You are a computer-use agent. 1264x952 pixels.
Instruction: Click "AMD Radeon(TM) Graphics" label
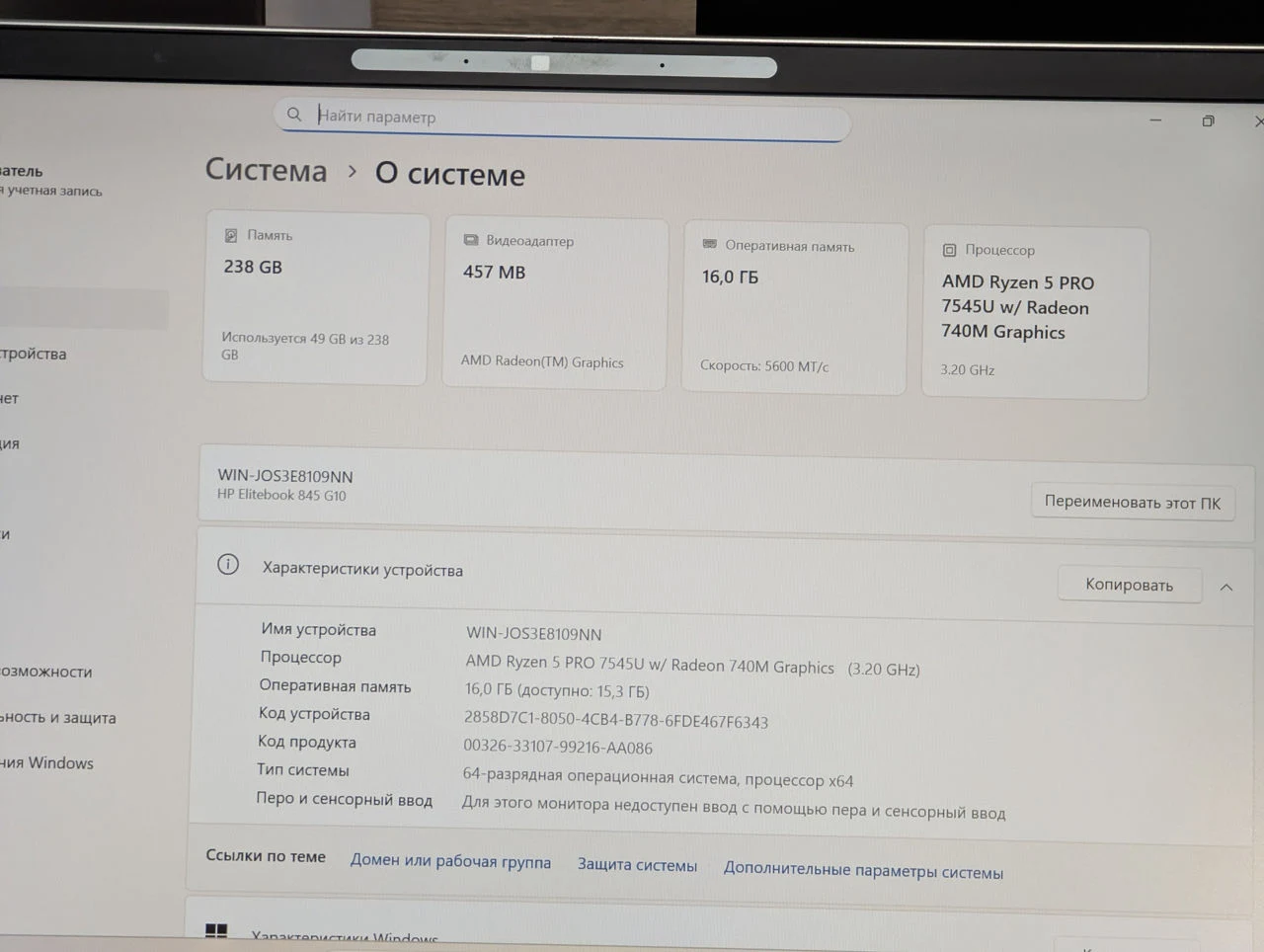point(542,361)
